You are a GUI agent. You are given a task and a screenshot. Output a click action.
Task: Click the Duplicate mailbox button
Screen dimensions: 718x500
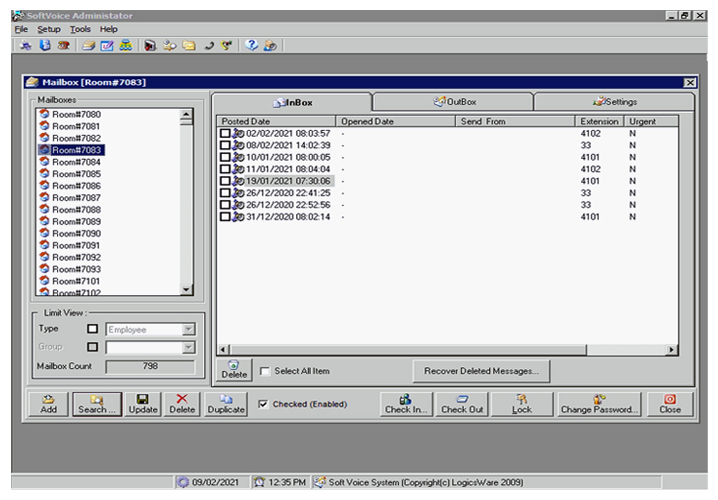pyautogui.click(x=226, y=404)
